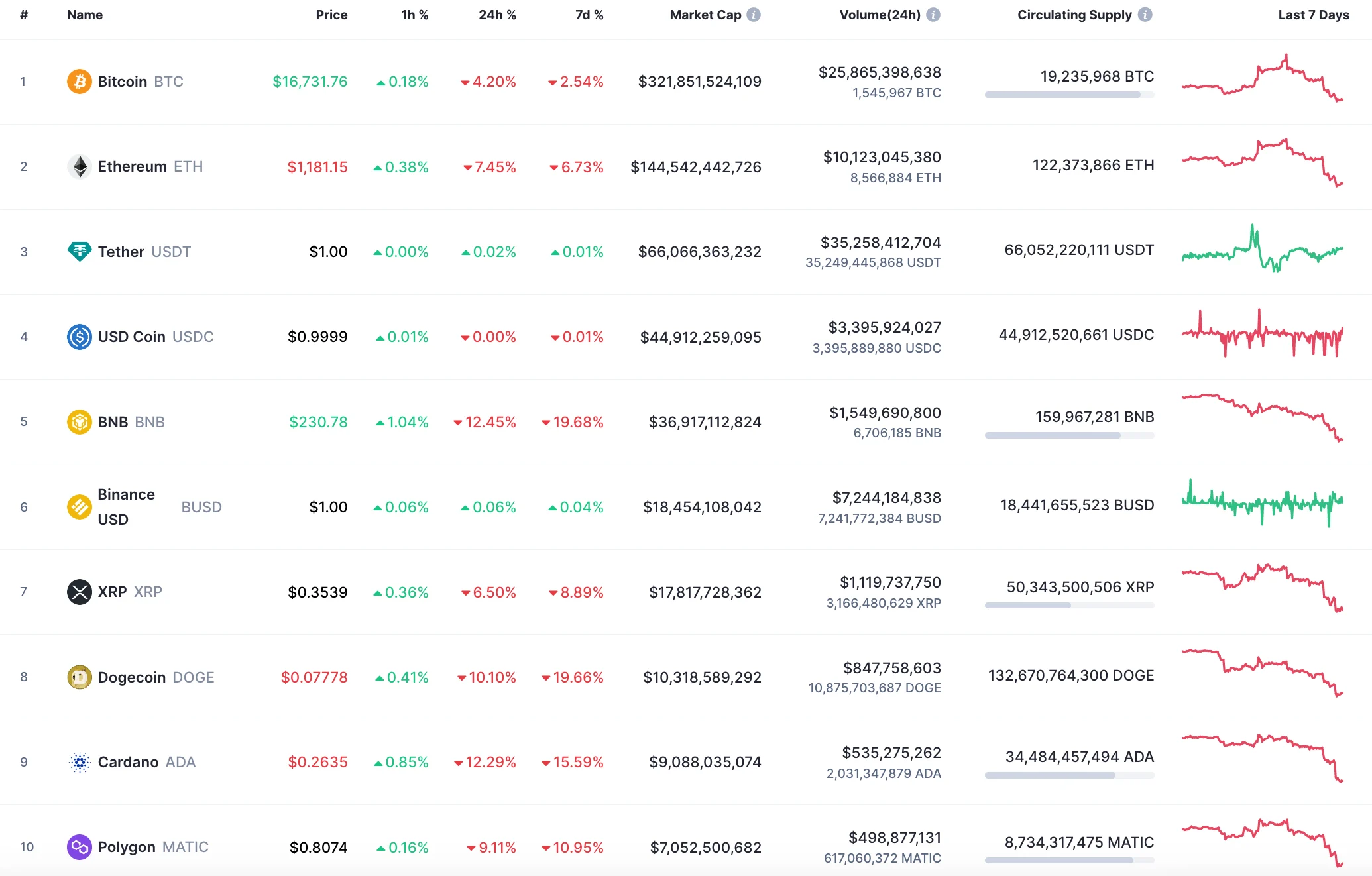Open the Ethereum coin page
The image size is (1372, 876).
coord(132,166)
